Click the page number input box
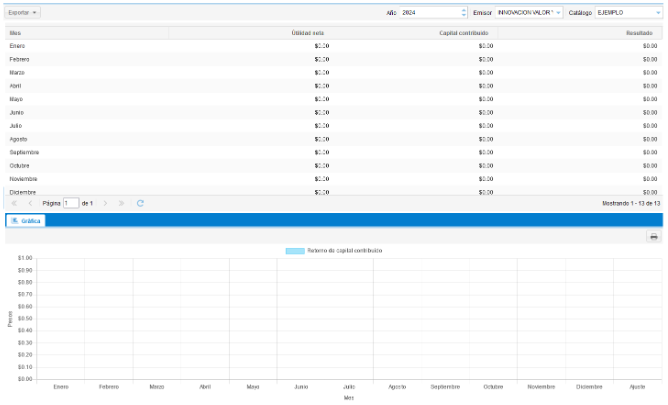This screenshot has width=668, height=405. [71, 203]
